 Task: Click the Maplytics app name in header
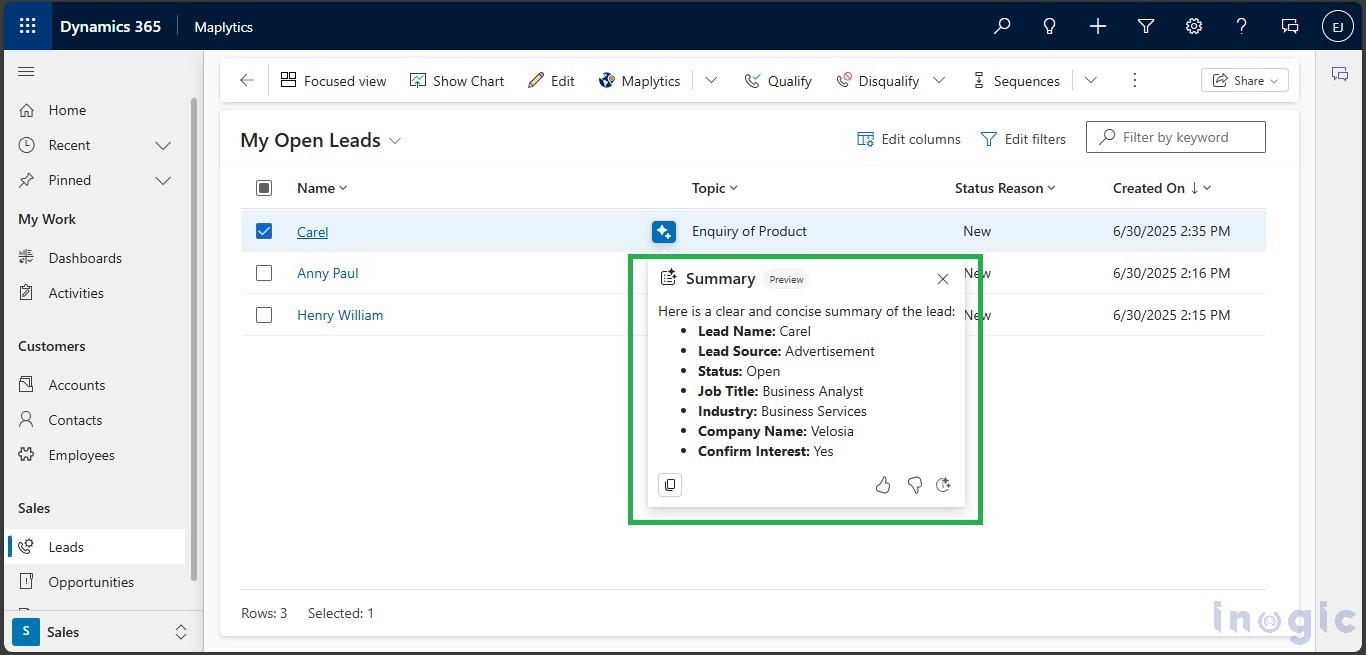[x=224, y=27]
